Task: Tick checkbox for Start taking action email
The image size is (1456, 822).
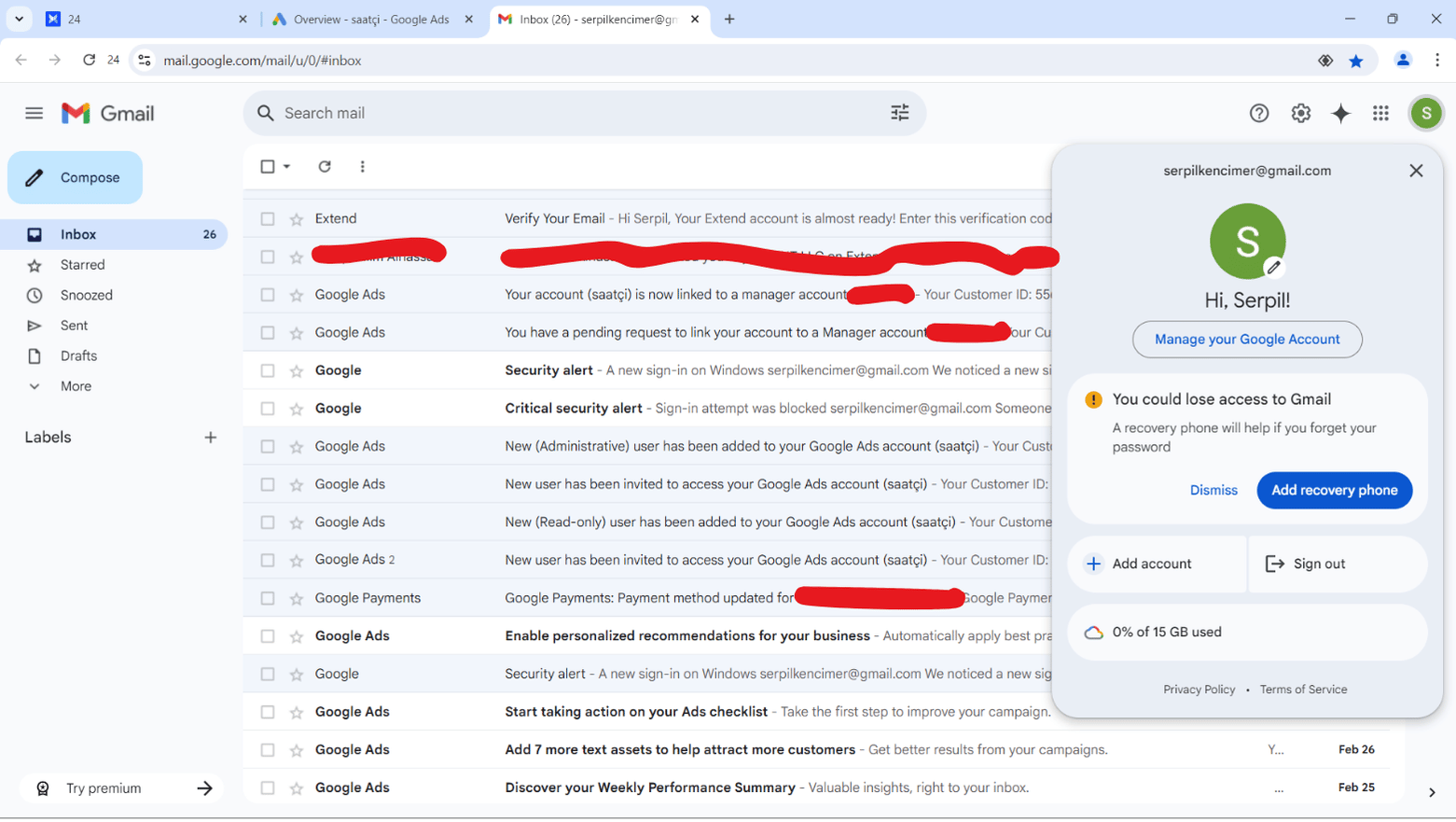Action: (268, 712)
